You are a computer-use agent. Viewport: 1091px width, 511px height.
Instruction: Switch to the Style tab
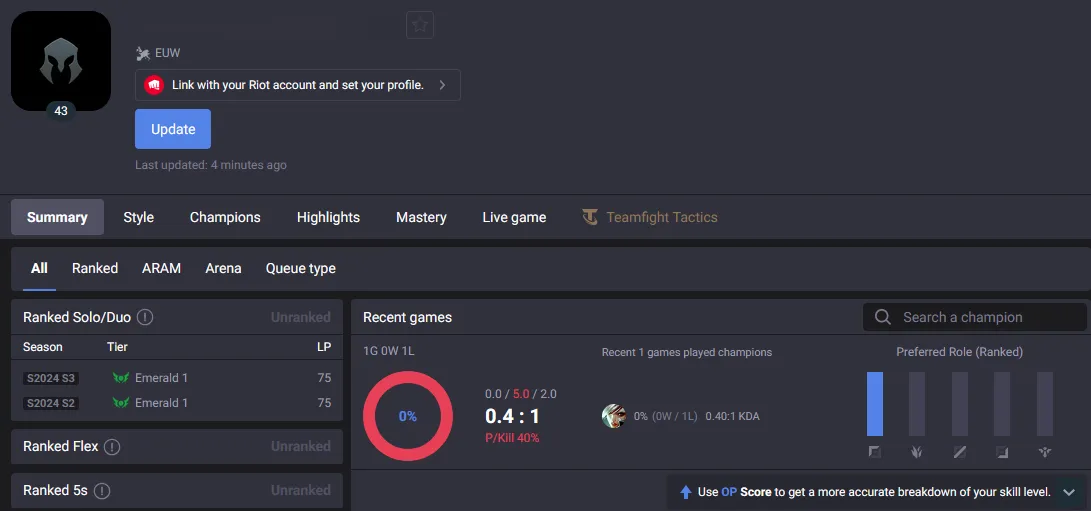[138, 217]
